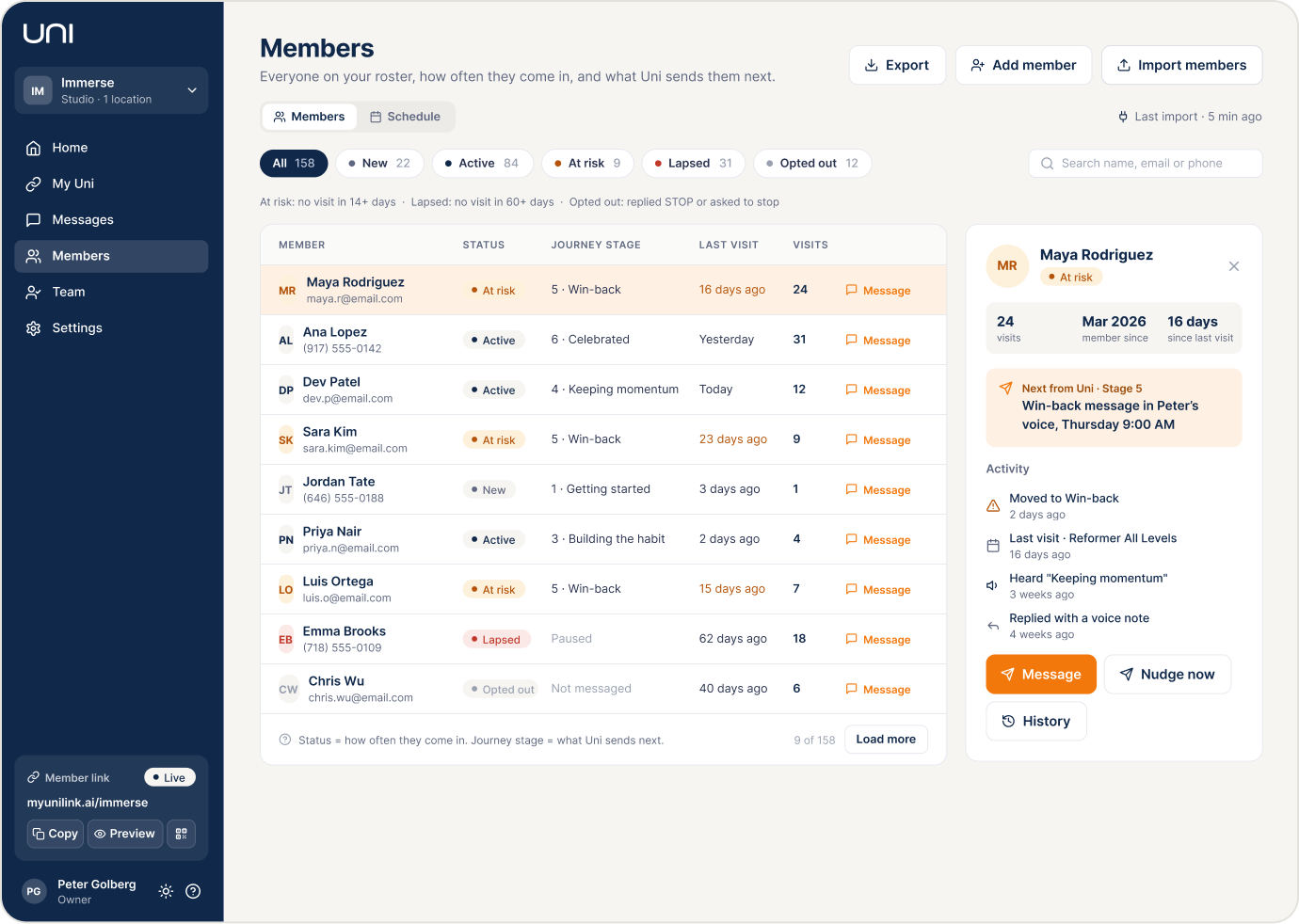Click Replied with voice note icon

pos(993,626)
